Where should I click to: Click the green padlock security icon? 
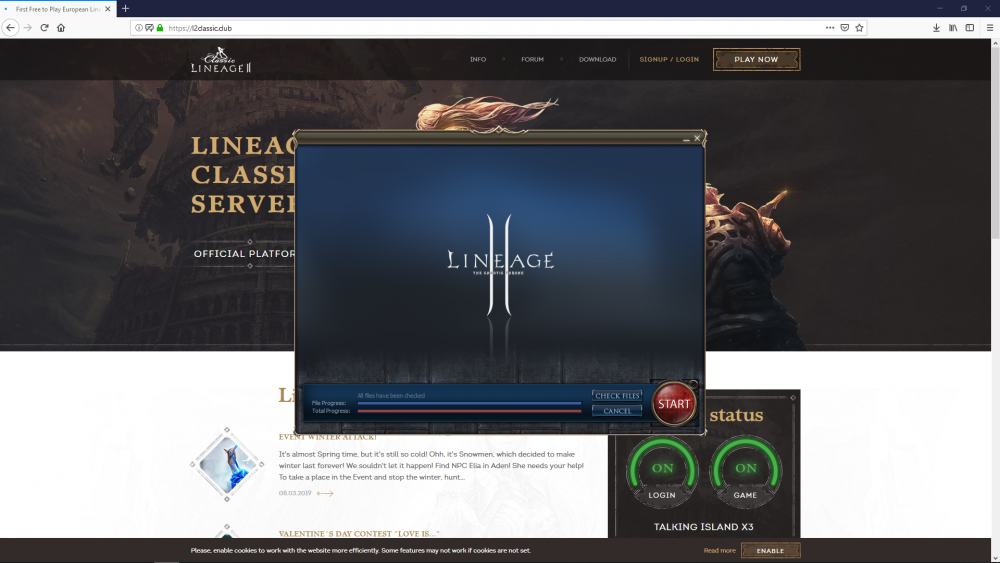pyautogui.click(x=160, y=28)
